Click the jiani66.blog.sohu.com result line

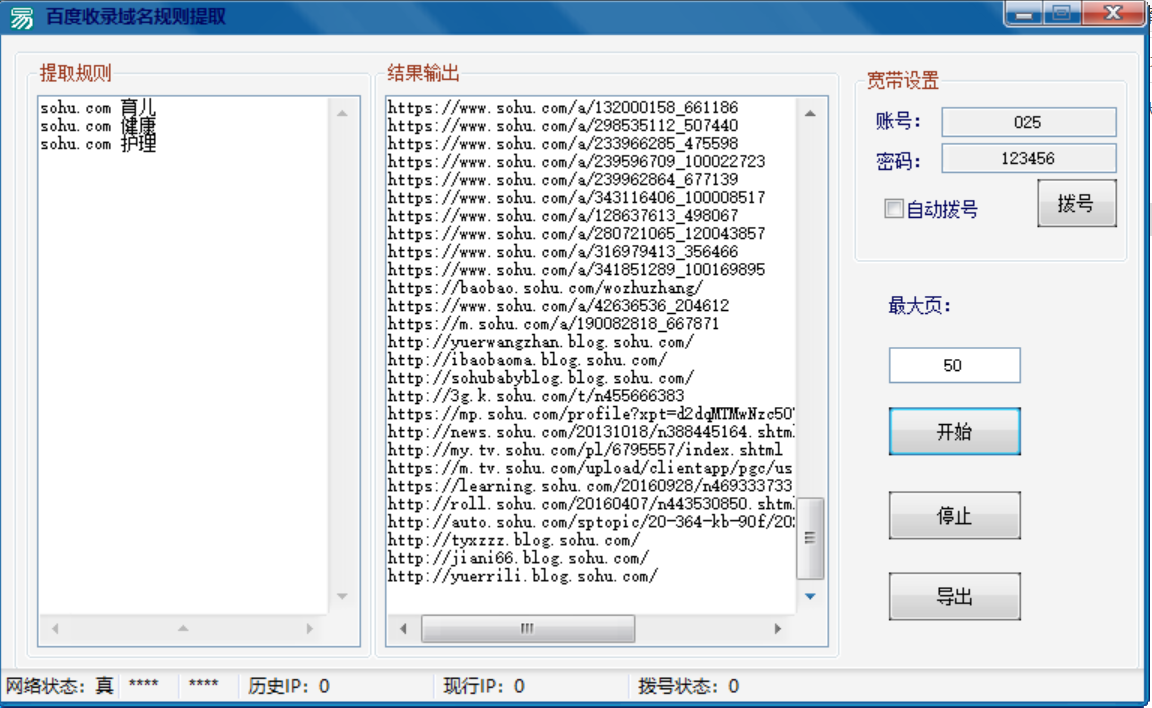(x=519, y=557)
